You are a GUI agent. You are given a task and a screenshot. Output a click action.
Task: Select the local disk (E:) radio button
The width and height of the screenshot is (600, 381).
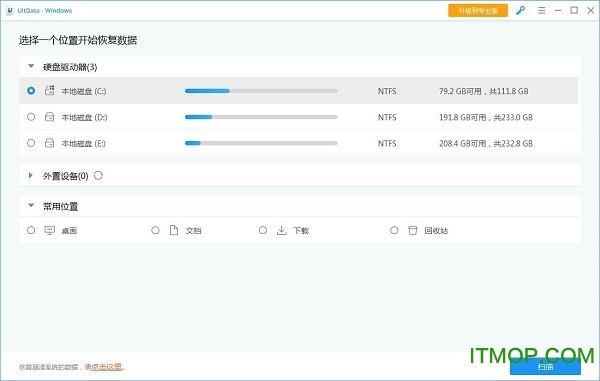[31, 143]
